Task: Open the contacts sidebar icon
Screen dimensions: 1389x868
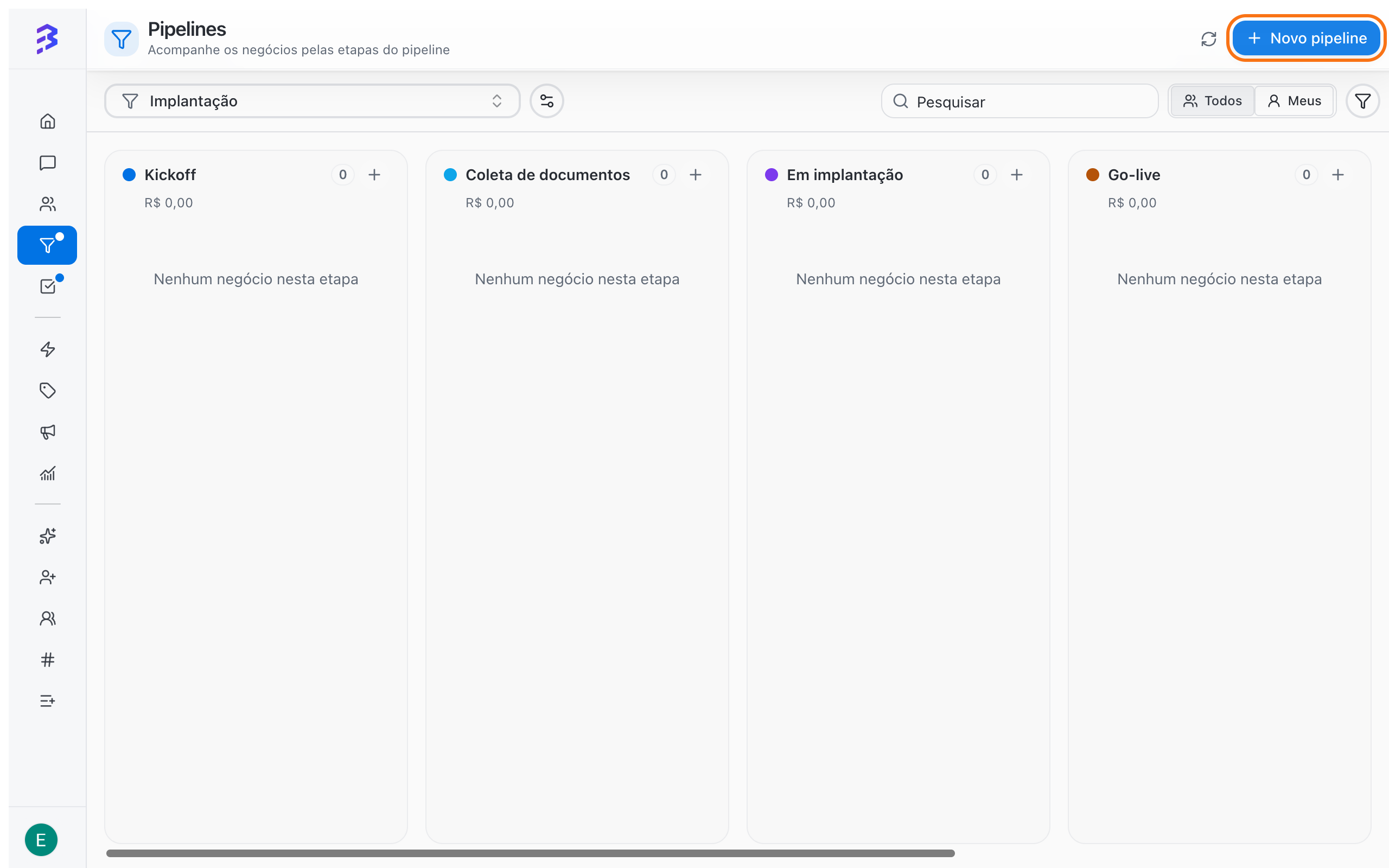Action: pos(48,204)
